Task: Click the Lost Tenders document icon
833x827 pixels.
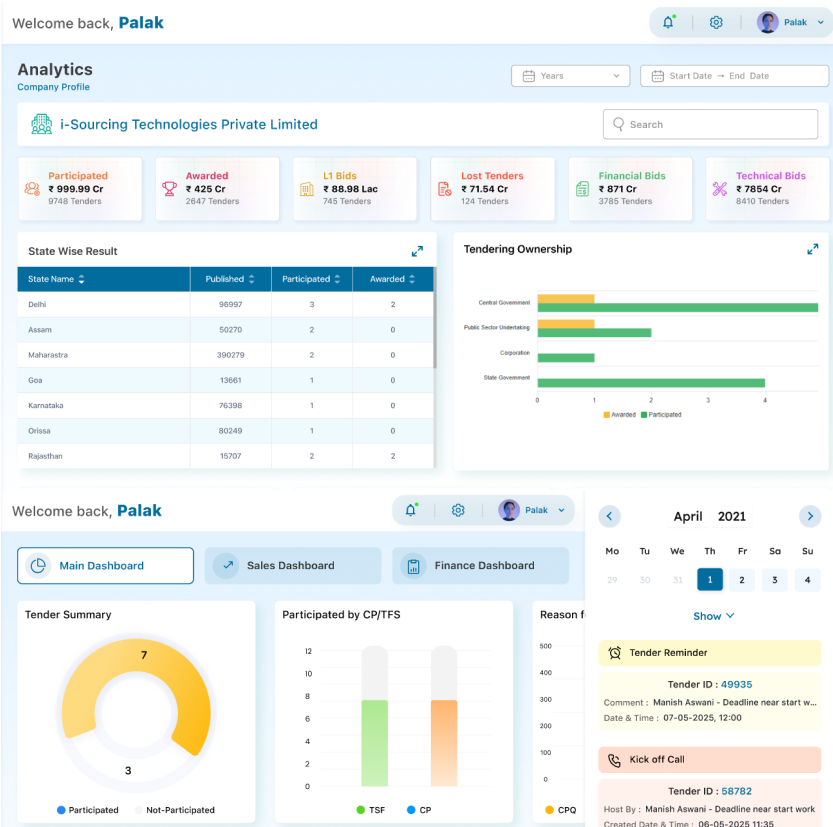Action: [x=444, y=188]
